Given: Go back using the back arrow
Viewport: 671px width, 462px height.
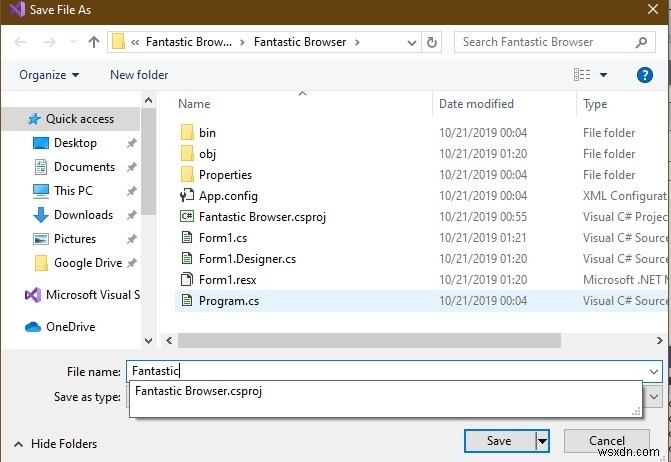Looking at the screenshot, I should (21, 42).
